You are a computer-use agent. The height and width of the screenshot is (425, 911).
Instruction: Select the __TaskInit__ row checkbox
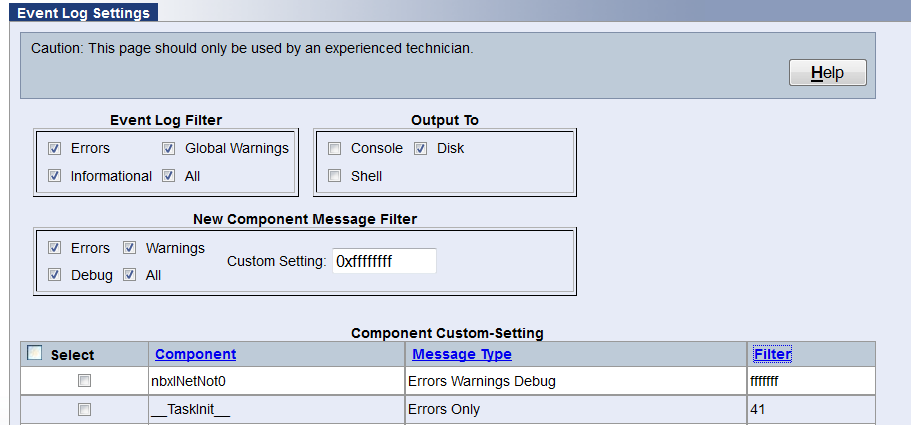(x=85, y=409)
